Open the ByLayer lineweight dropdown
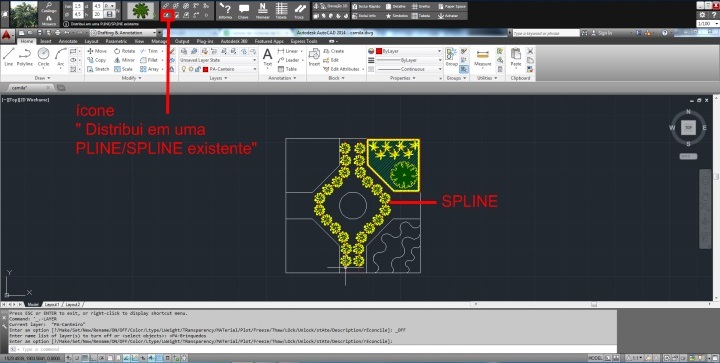Image resolution: width=720 pixels, height=363 pixels. click(x=409, y=60)
